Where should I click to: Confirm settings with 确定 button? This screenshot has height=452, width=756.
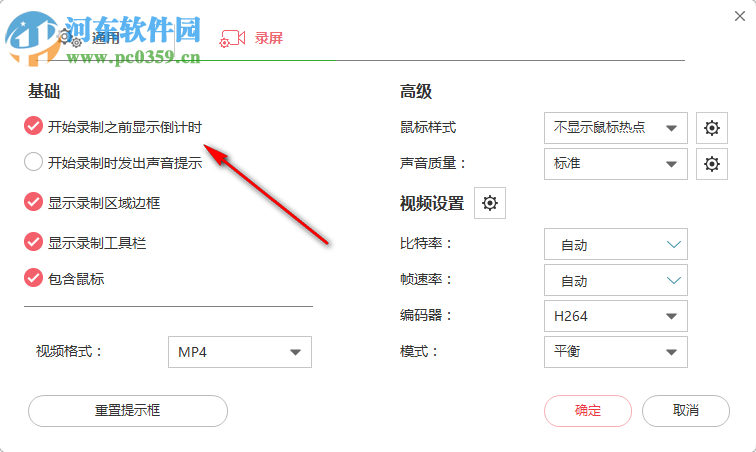click(588, 411)
